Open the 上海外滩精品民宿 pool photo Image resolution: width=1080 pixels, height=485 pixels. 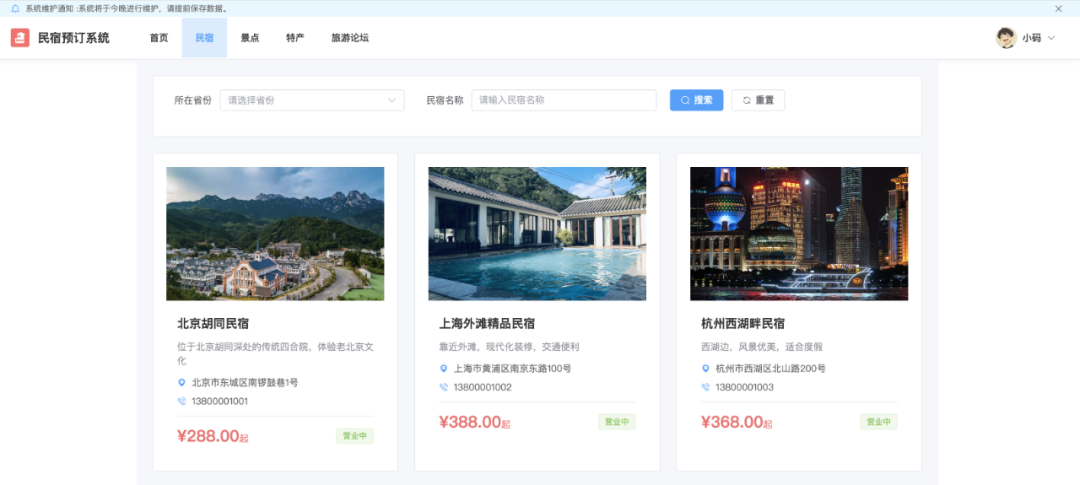coord(537,234)
